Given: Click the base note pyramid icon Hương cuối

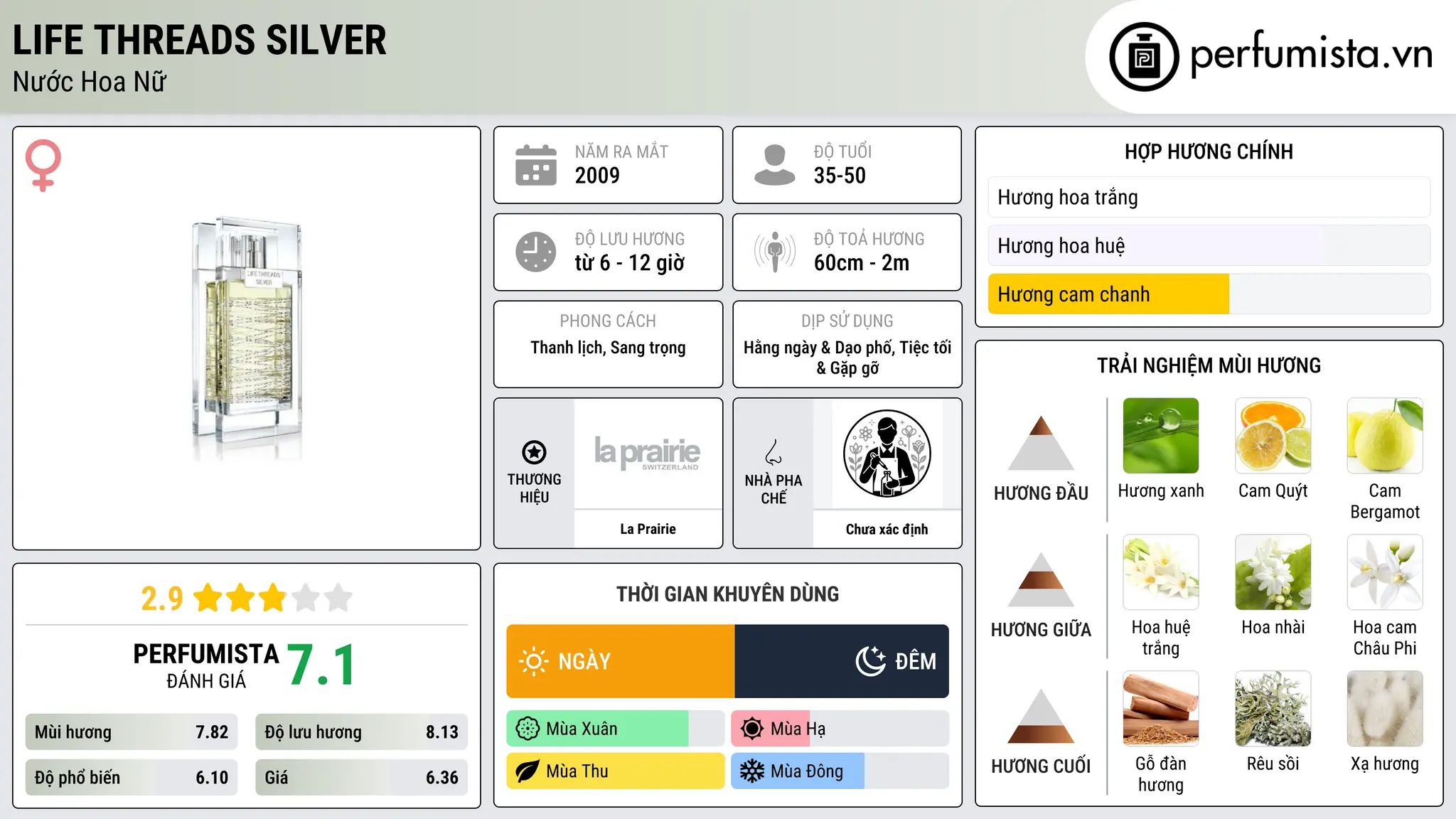Looking at the screenshot, I should [1041, 716].
